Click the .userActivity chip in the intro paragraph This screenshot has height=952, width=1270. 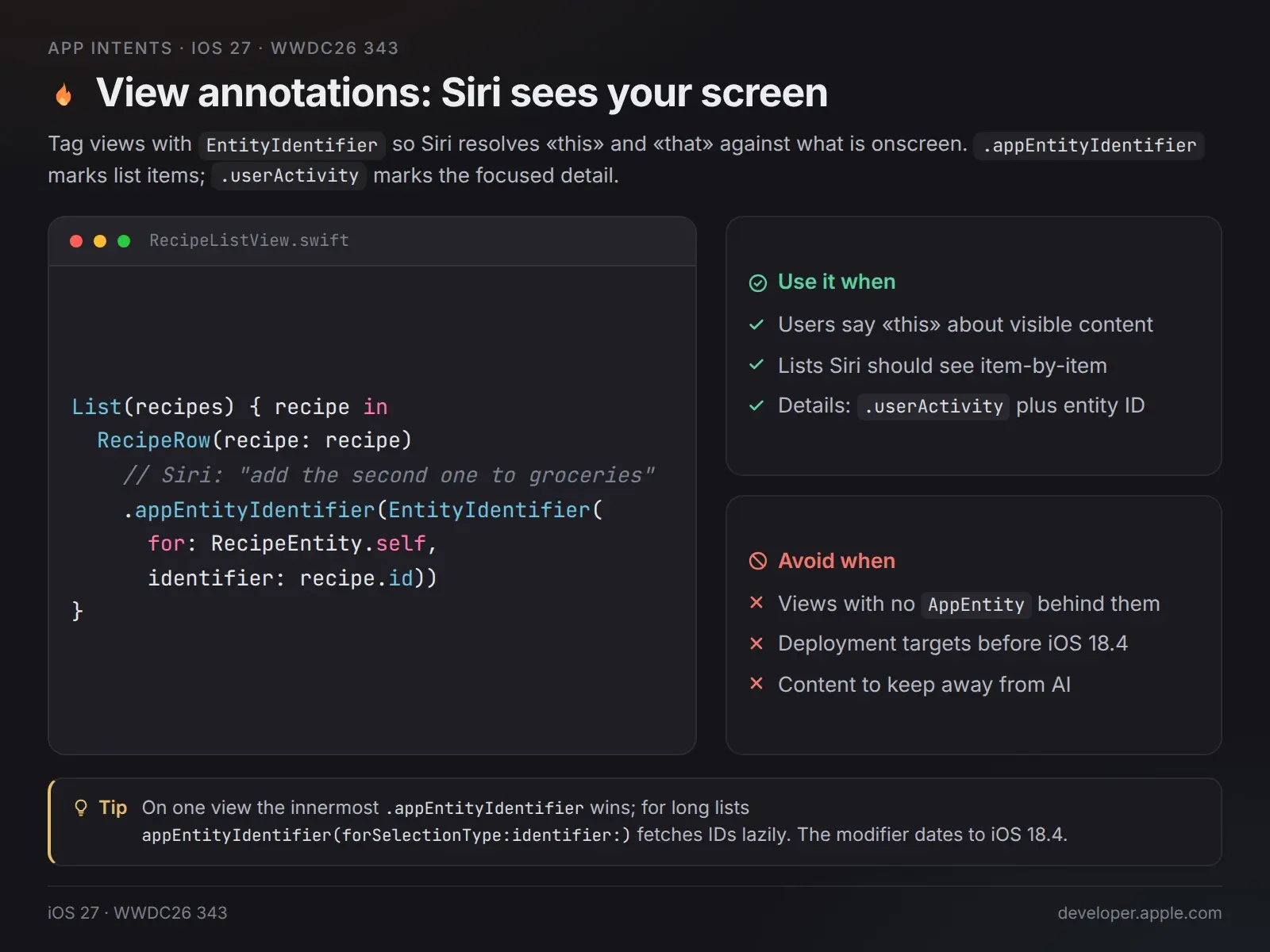pos(290,175)
